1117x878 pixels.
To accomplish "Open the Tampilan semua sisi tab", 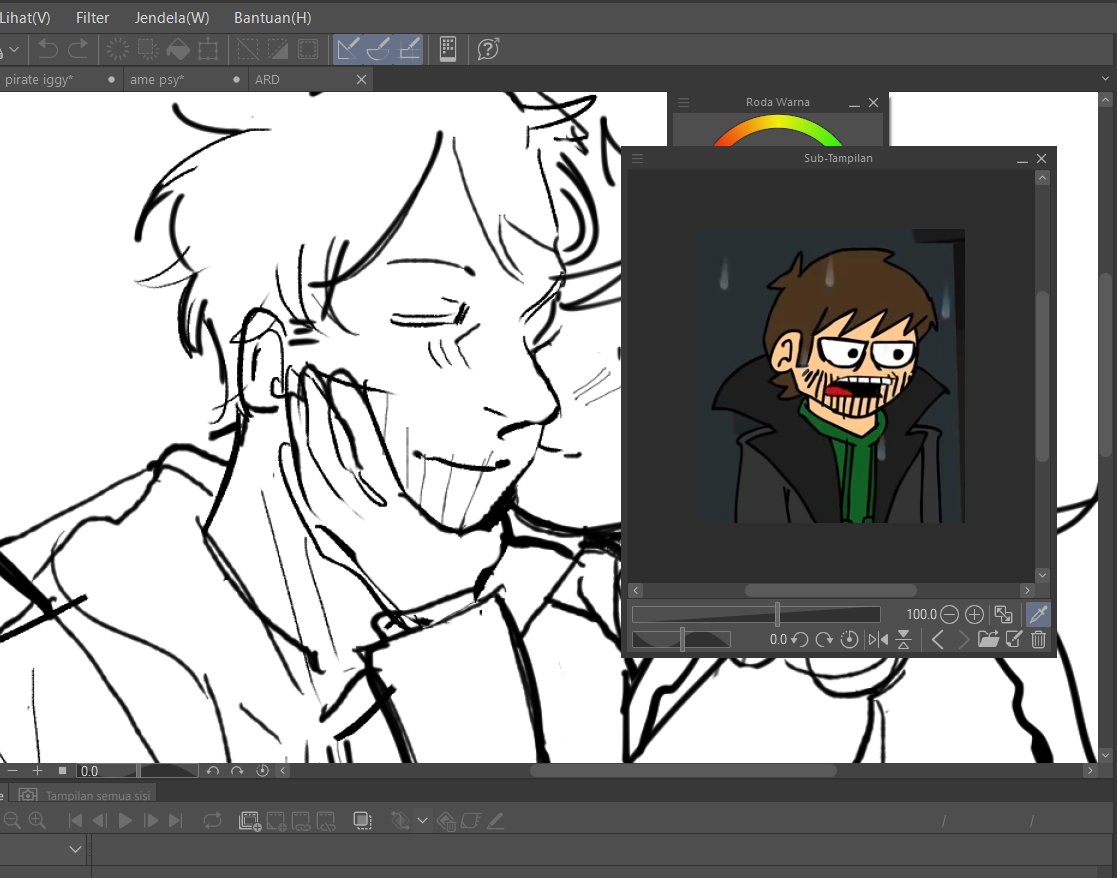I will click(85, 795).
